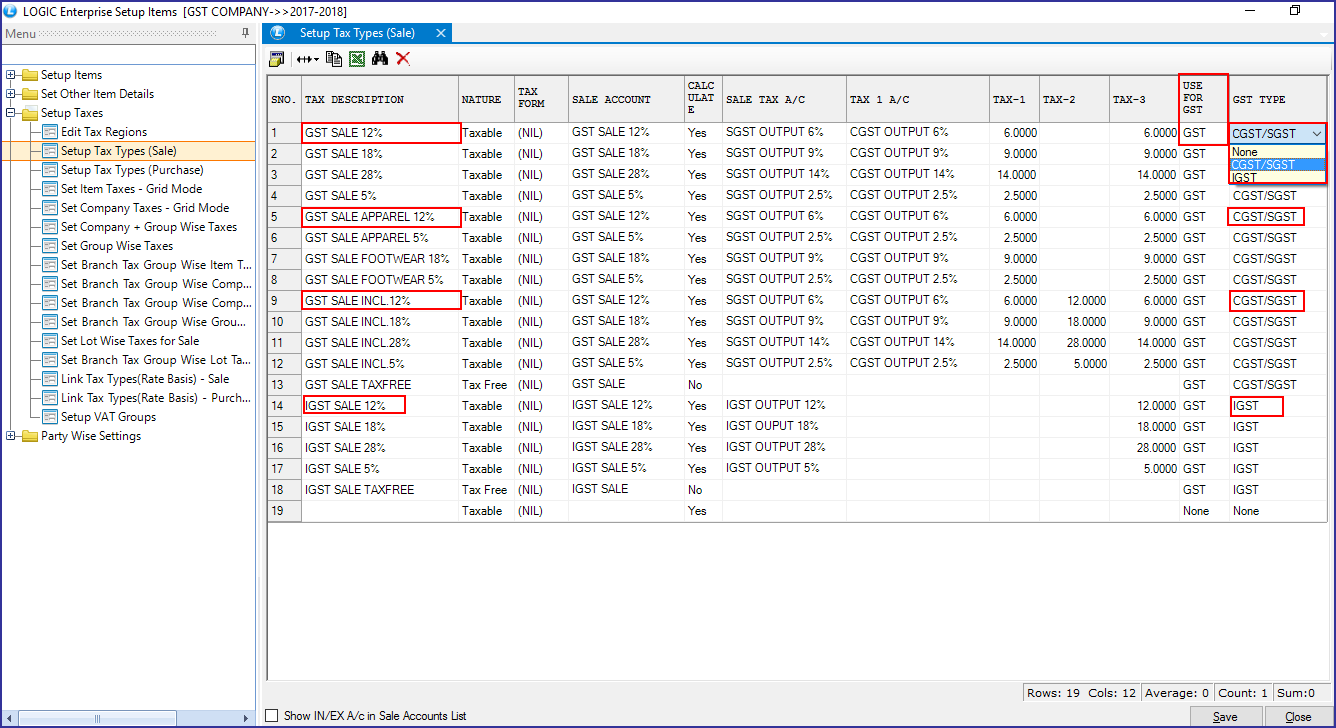Click the GST TYPE column header

click(1279, 100)
